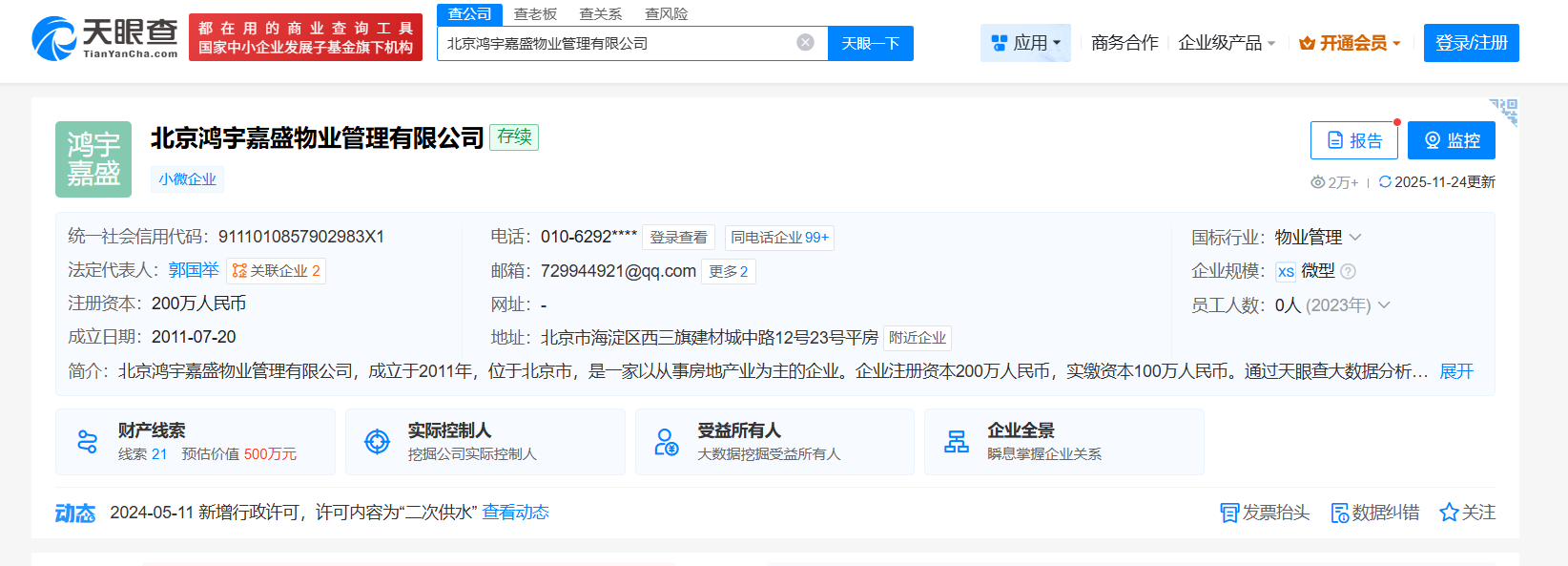Click the refresh icon beside 2025-11-24更新

click(1385, 182)
